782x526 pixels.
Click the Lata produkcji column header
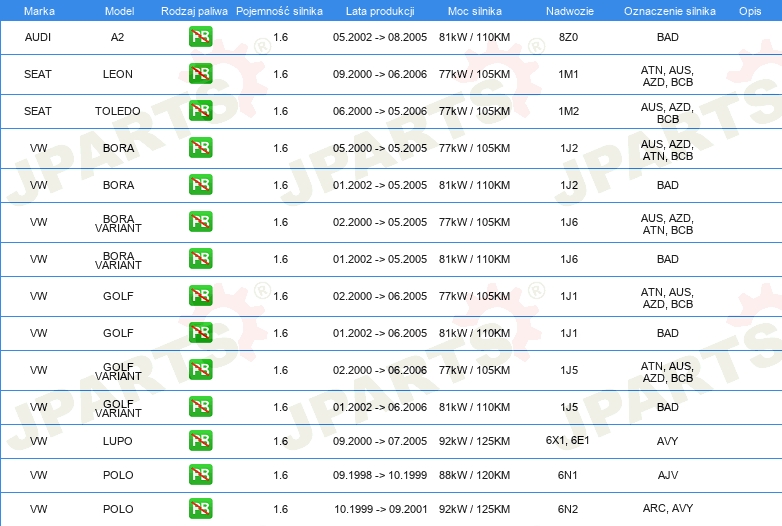[380, 11]
